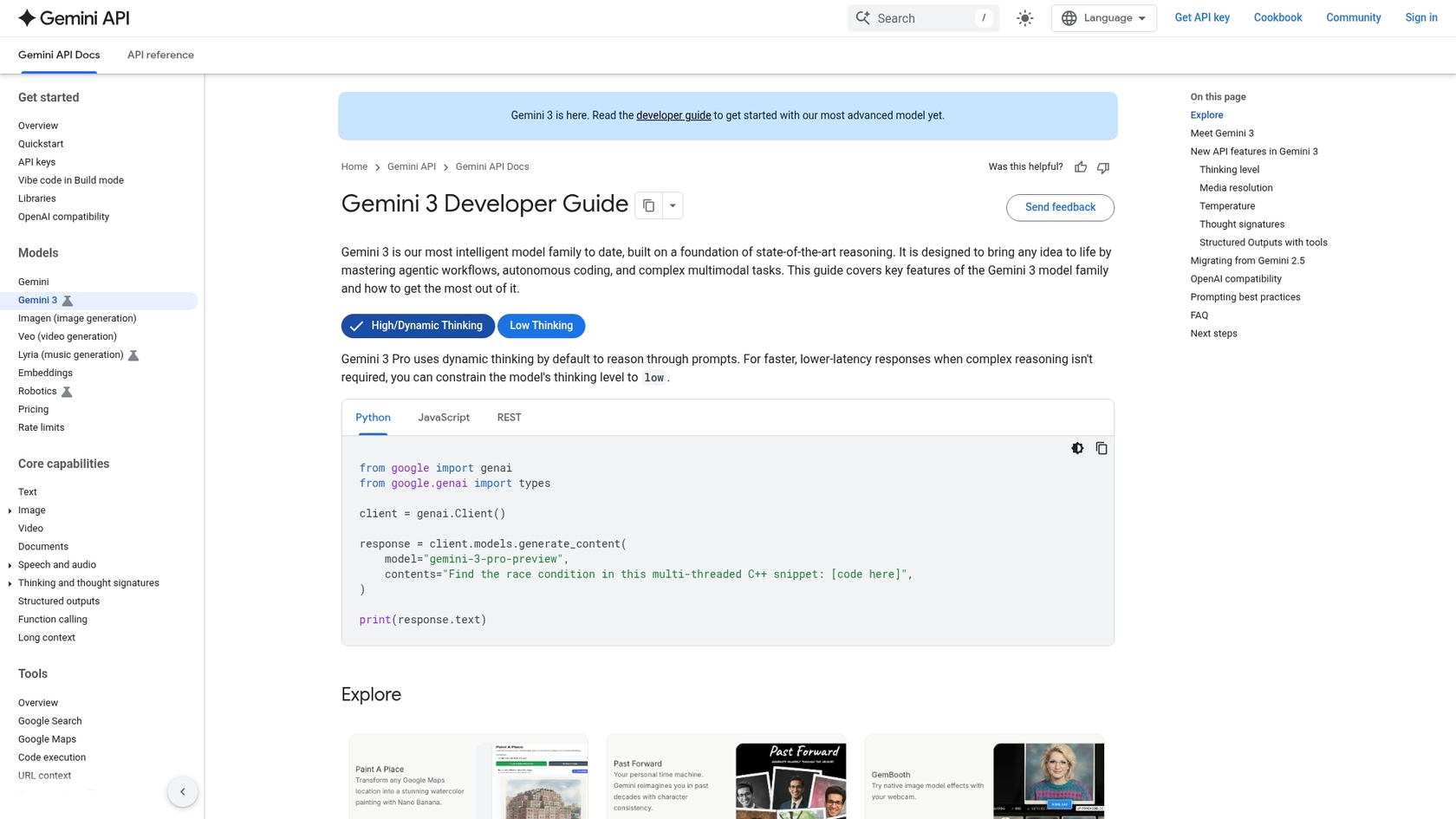
Task: Open the Language dropdown
Action: coord(1103,17)
